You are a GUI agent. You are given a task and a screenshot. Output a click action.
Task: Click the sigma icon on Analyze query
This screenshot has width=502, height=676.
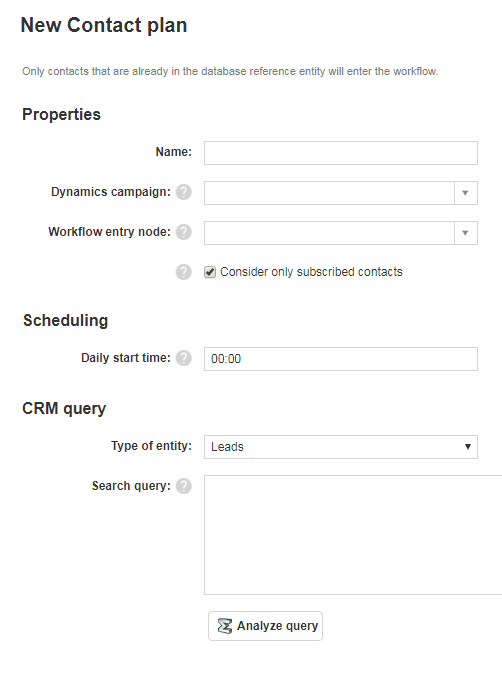pos(225,626)
